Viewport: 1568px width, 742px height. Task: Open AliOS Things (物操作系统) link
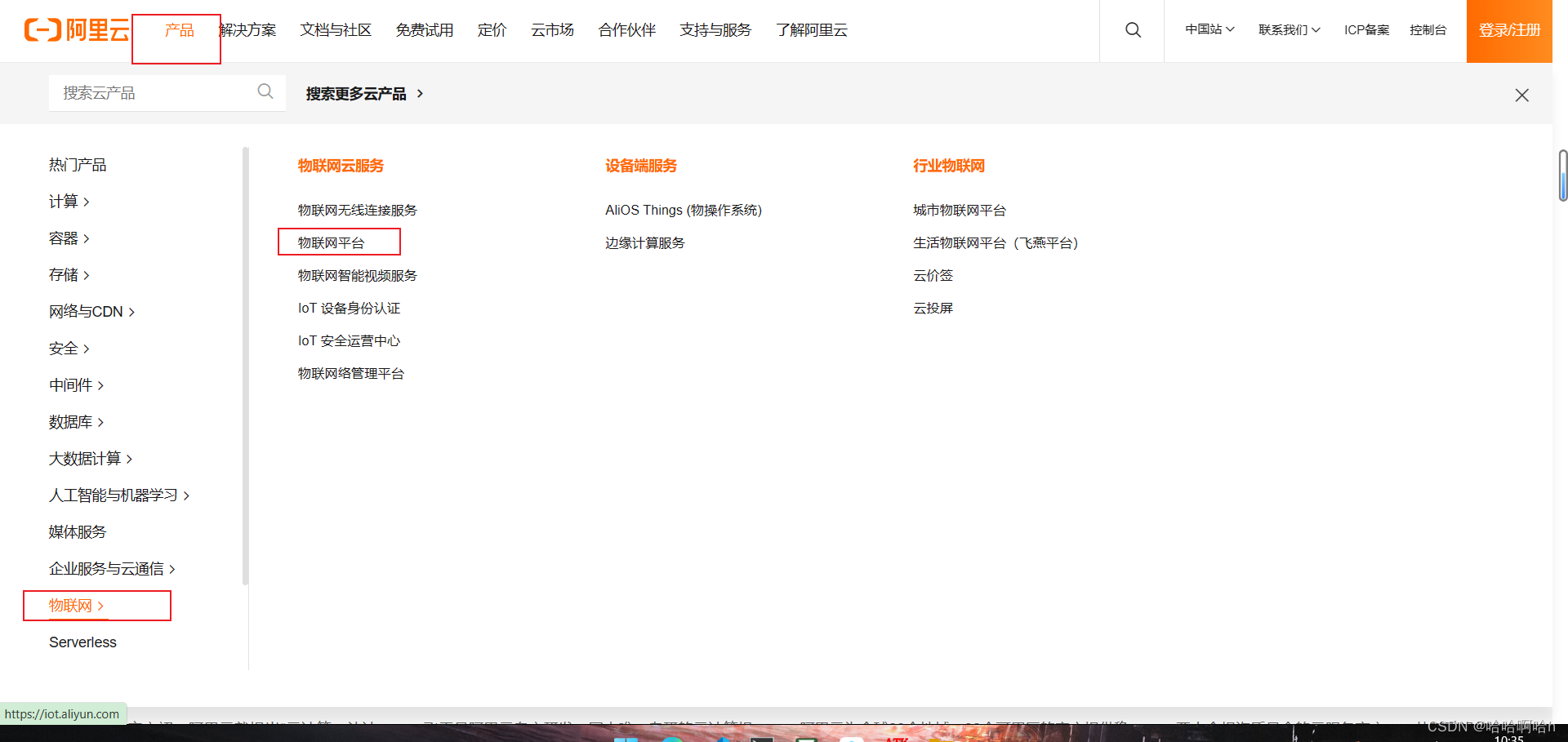(683, 211)
